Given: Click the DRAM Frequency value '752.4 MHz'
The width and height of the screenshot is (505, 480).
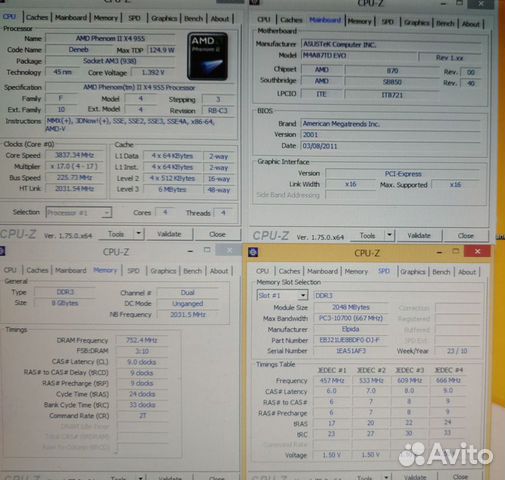Looking at the screenshot, I should 142,340.
